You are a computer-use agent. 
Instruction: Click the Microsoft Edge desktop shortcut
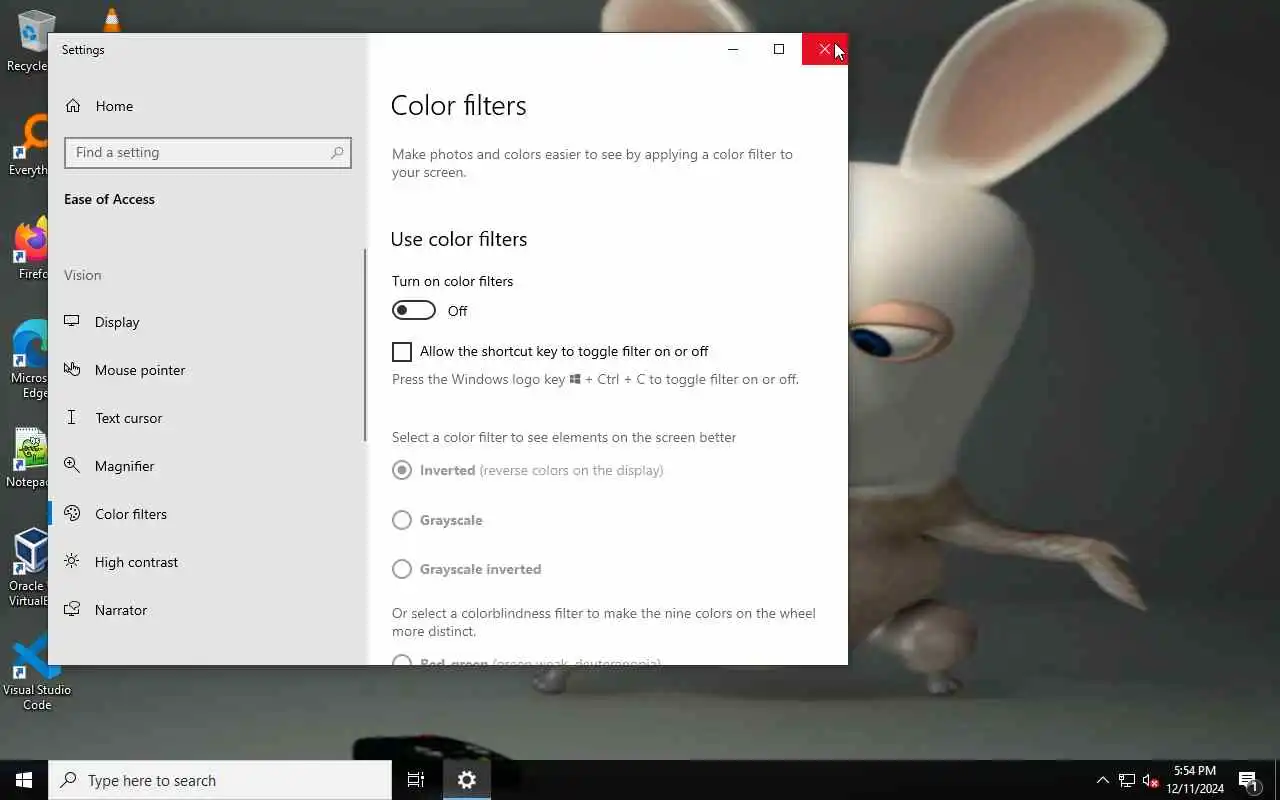pyautogui.click(x=30, y=360)
